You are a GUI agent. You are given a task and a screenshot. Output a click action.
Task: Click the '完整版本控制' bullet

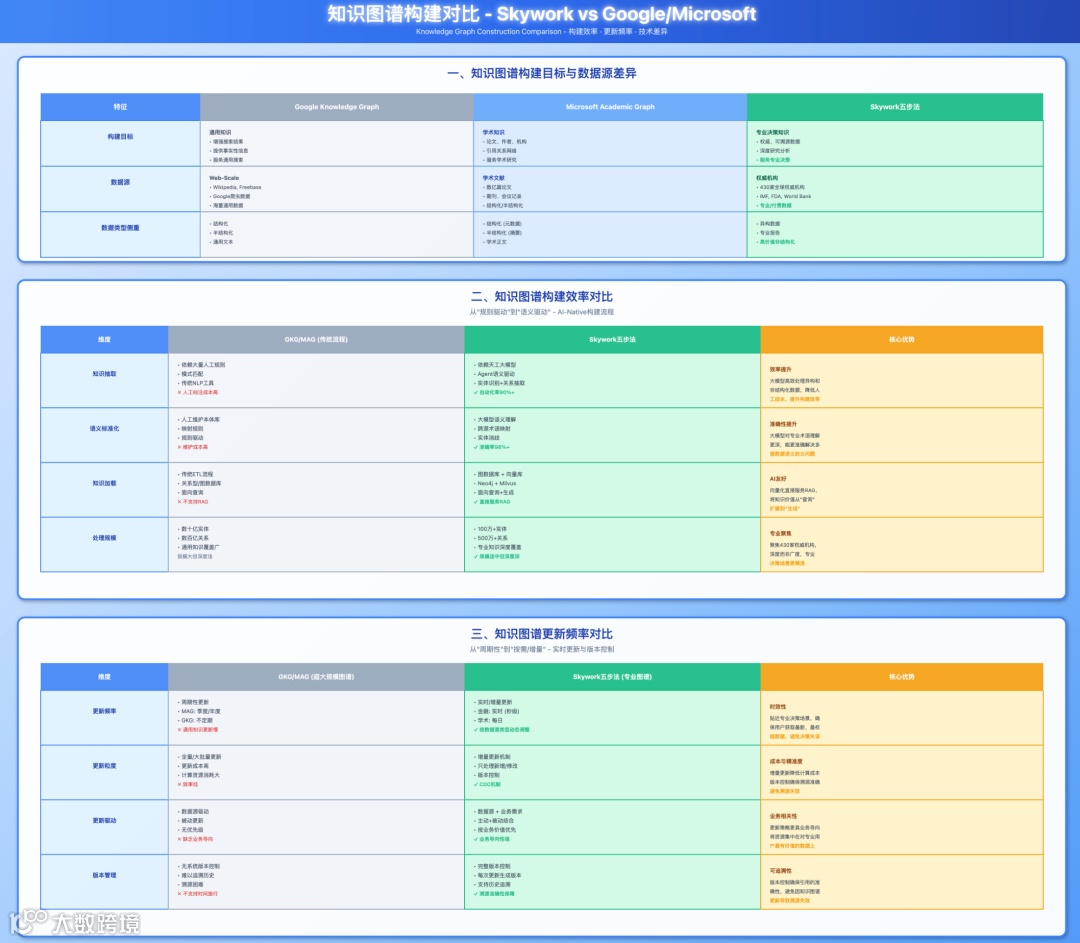(x=492, y=867)
